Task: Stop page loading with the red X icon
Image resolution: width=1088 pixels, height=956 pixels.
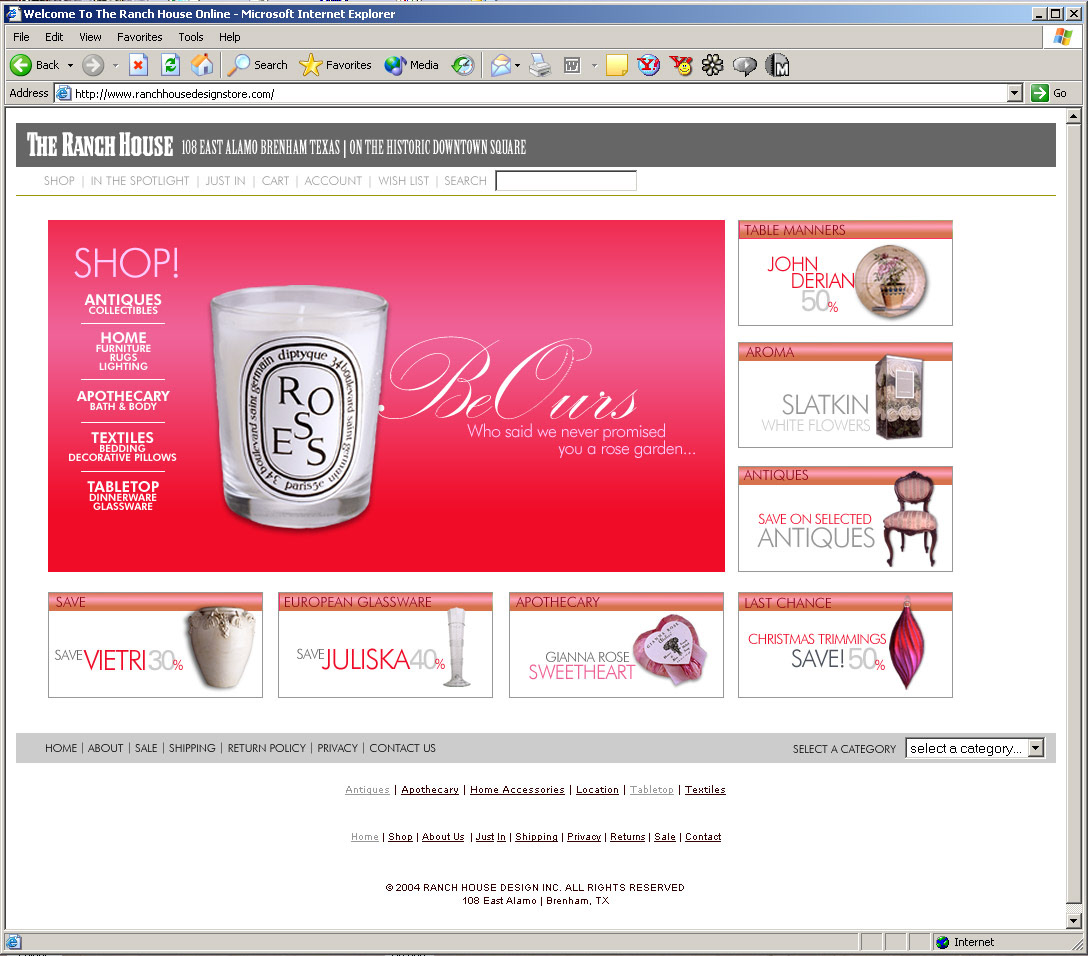Action: point(138,65)
